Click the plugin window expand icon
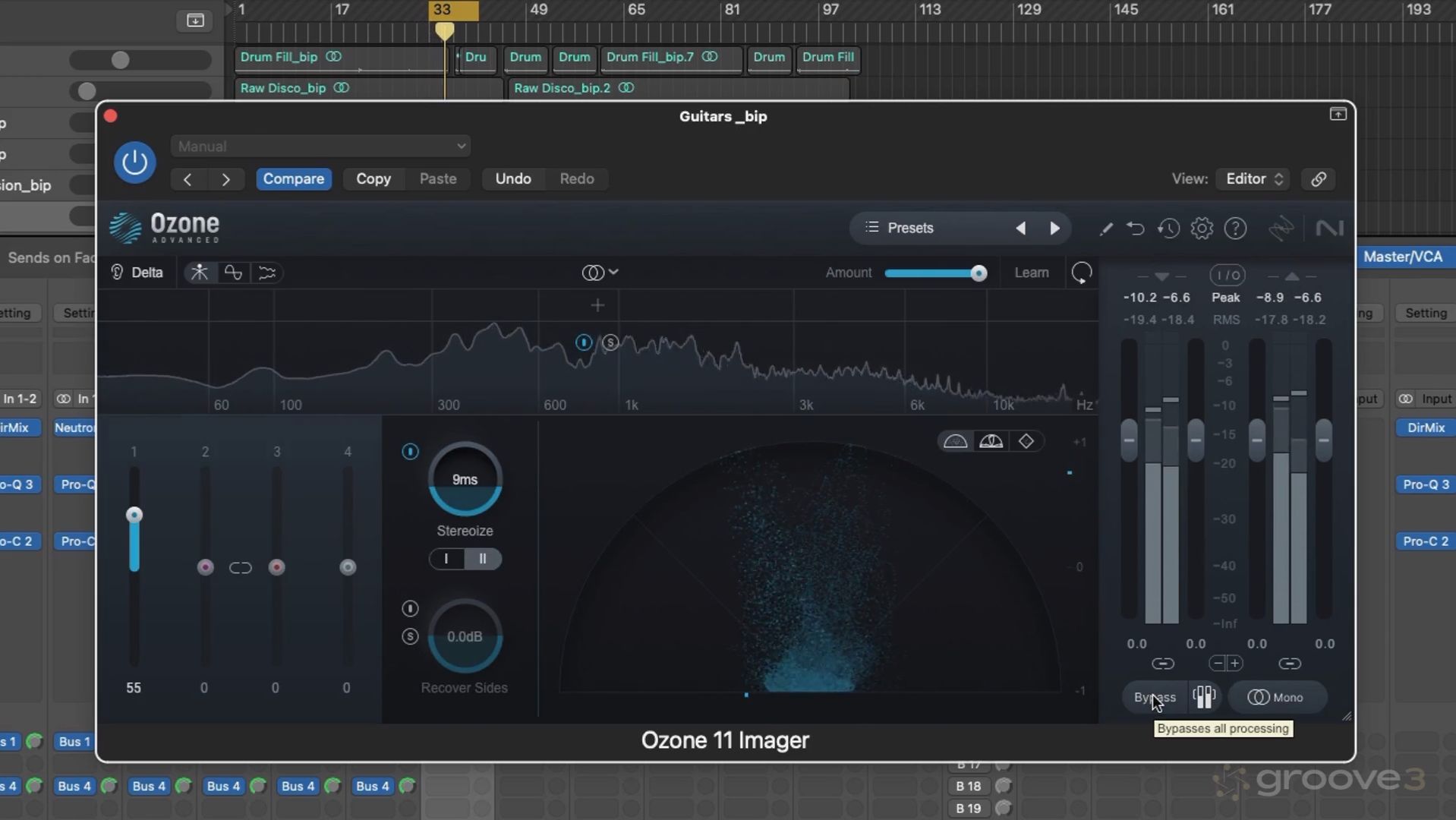 click(x=1338, y=114)
